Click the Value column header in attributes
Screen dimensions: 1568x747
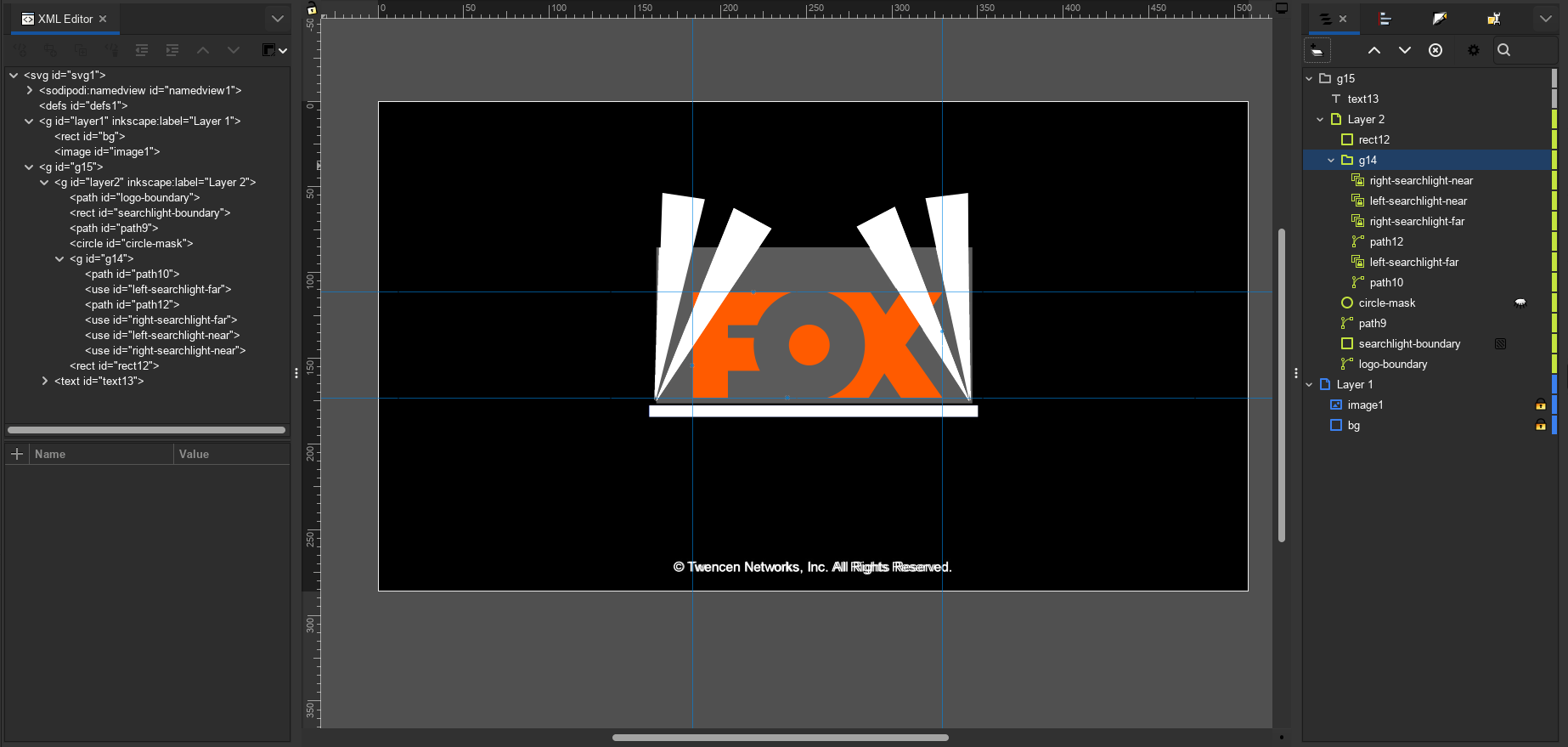232,454
